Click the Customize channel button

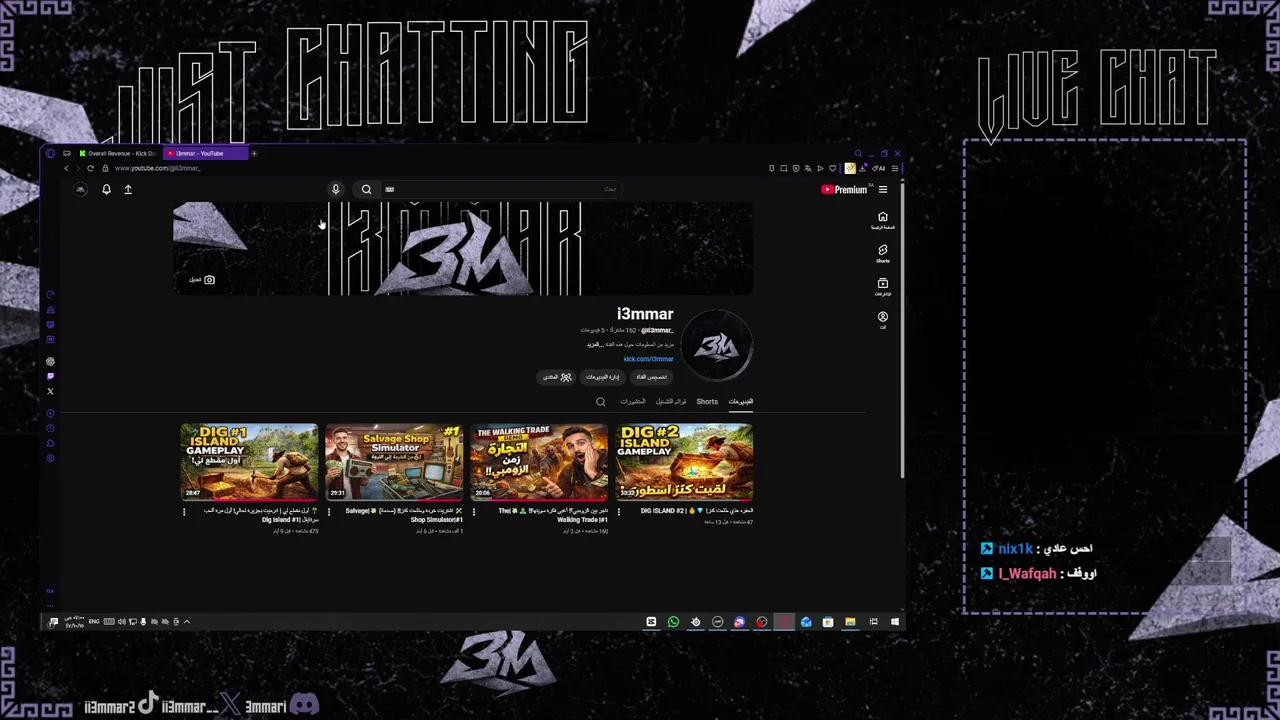(x=652, y=377)
